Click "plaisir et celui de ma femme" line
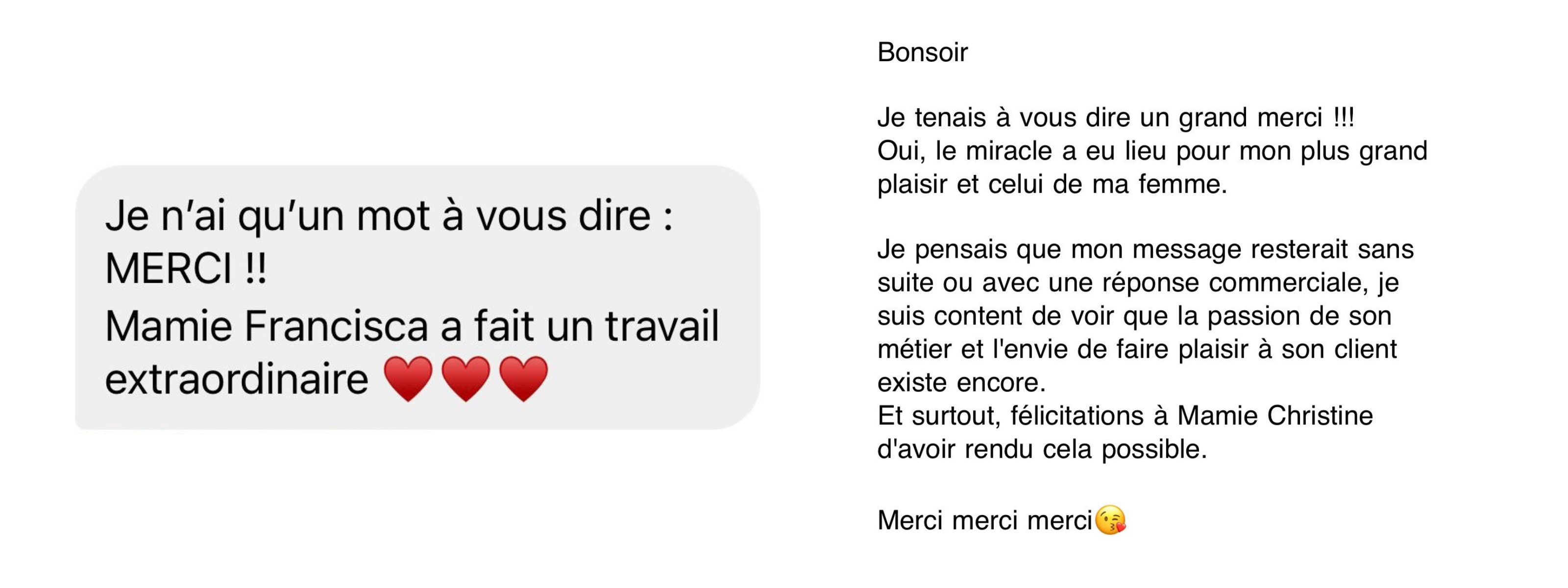This screenshot has width=1568, height=588. coord(1052,184)
